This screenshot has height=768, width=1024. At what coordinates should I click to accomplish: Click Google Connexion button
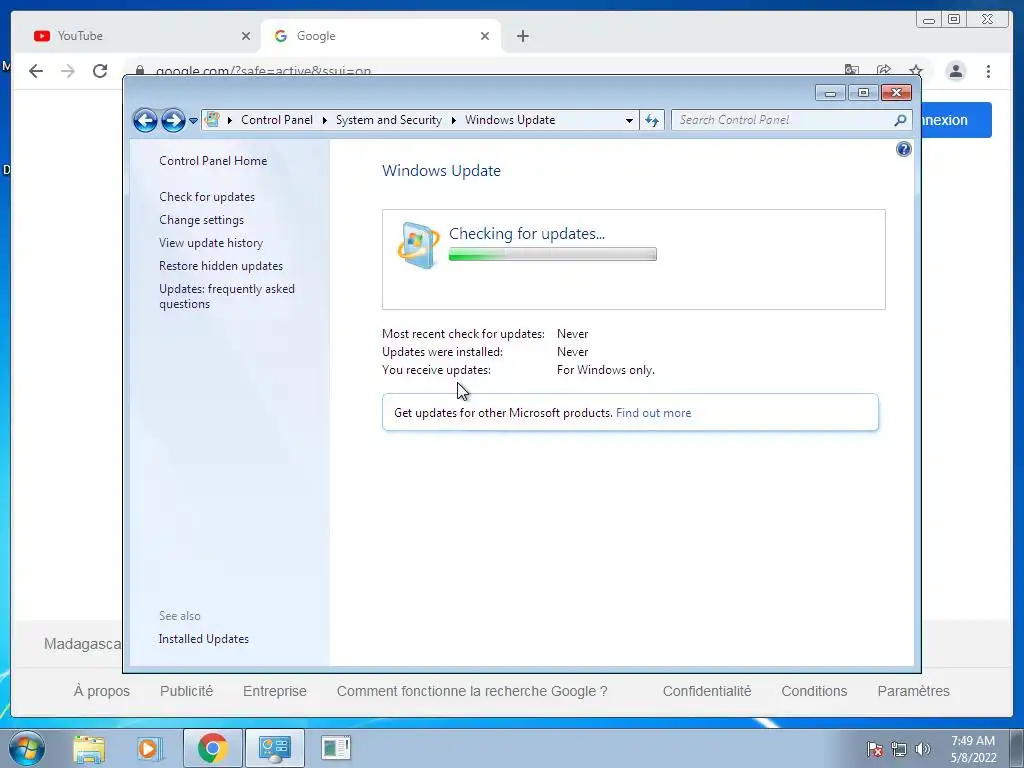[x=956, y=120]
